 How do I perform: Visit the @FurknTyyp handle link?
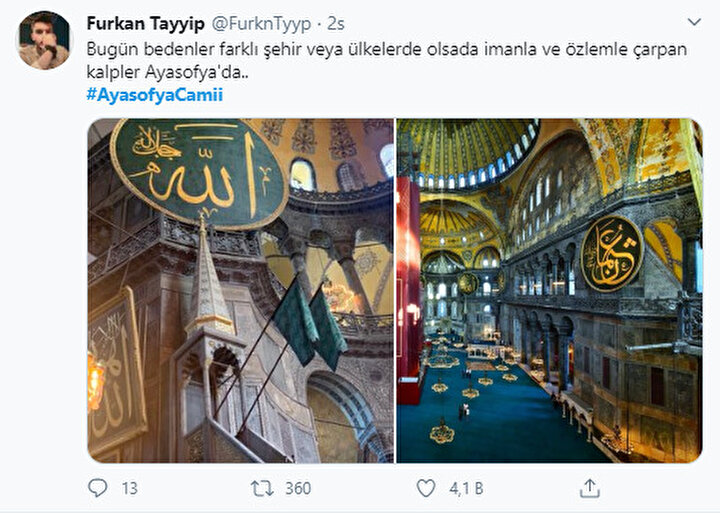pos(261,23)
